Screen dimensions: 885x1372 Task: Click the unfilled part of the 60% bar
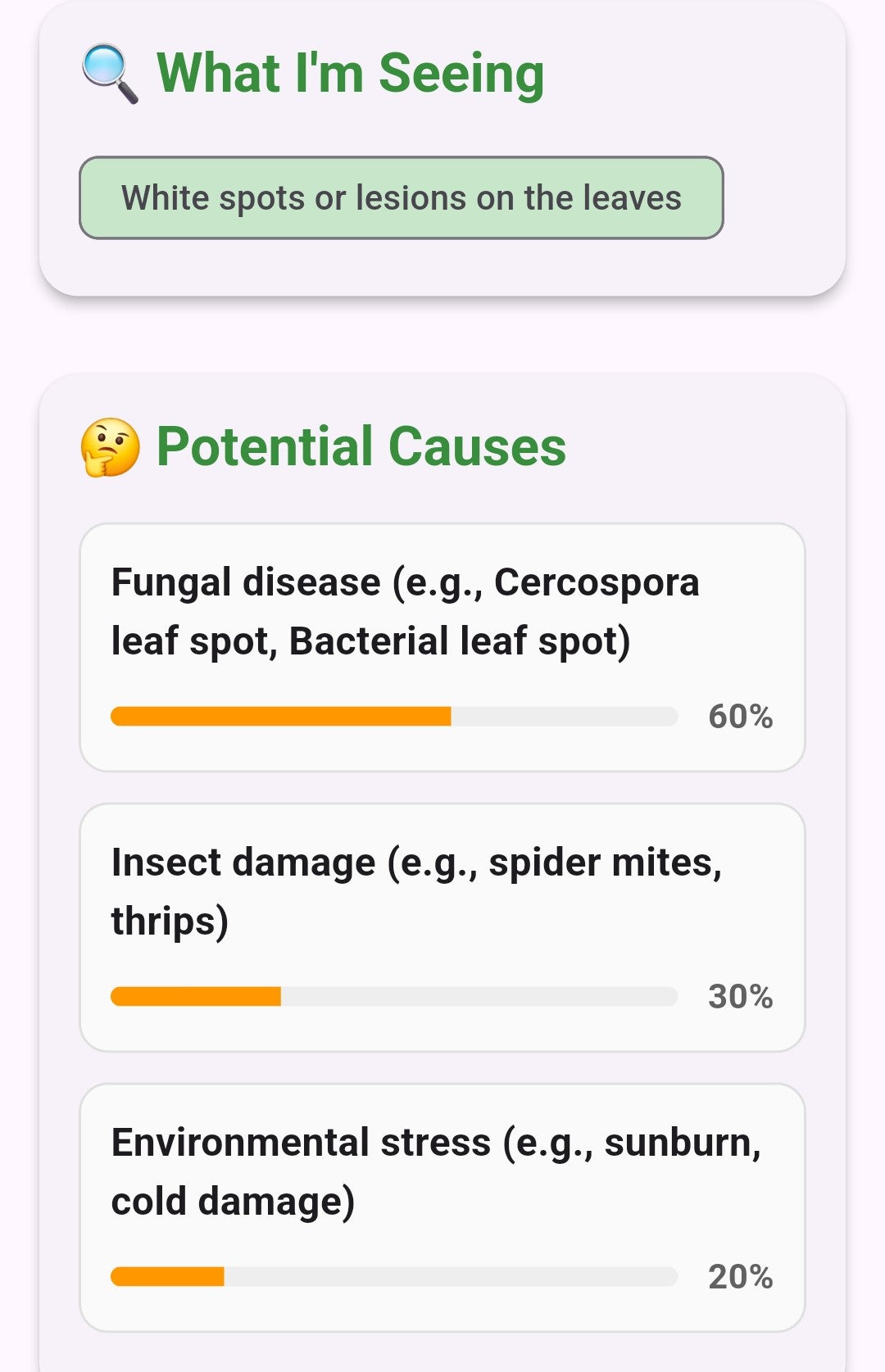click(x=565, y=716)
